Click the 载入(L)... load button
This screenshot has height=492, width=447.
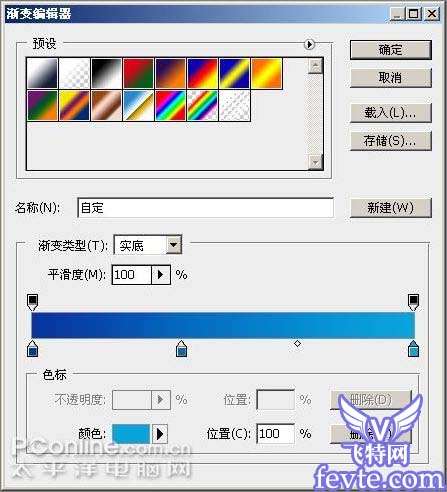click(391, 113)
